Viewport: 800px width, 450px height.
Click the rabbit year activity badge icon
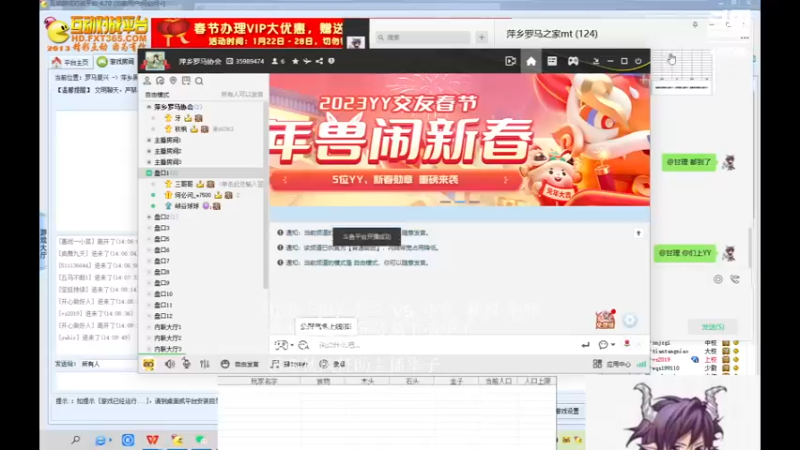[x=605, y=319]
